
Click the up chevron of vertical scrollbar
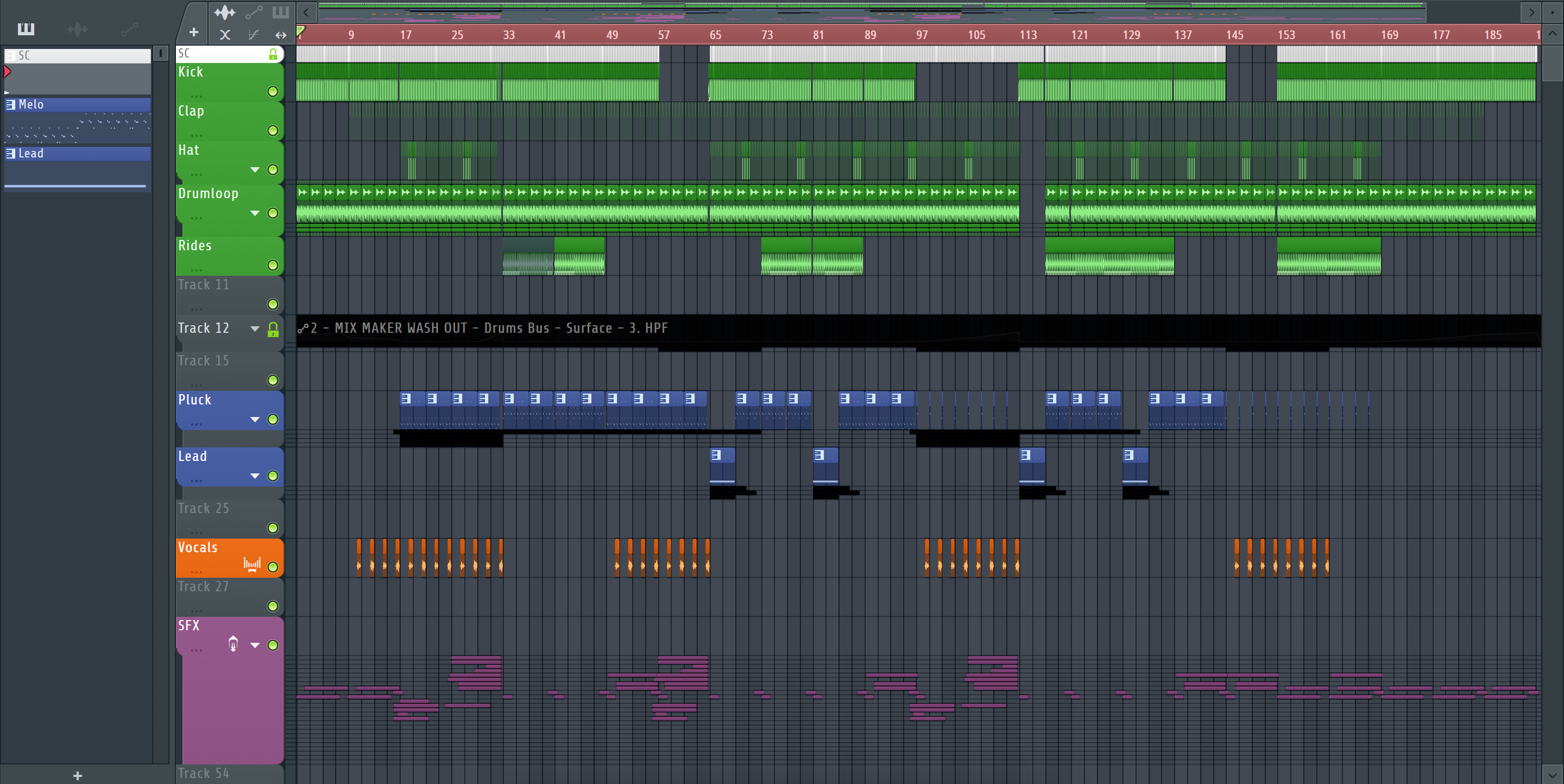1553,33
